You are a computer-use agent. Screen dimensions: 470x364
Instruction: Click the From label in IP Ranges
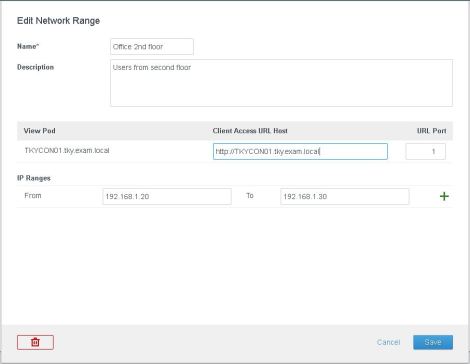click(x=33, y=195)
